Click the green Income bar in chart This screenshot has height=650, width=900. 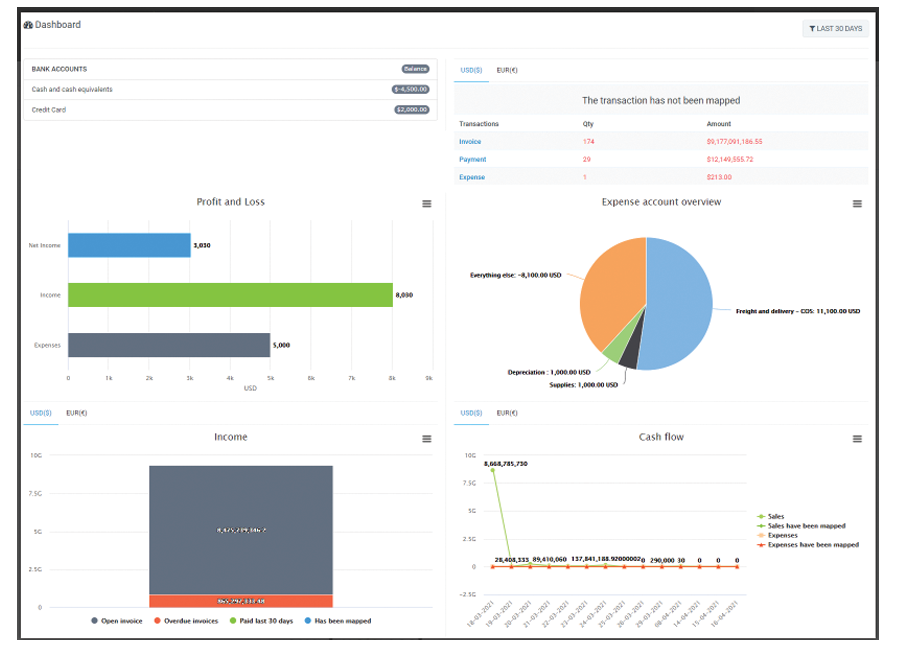pos(230,295)
